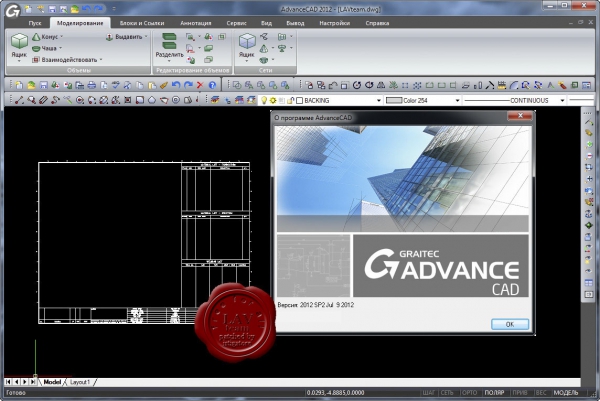This screenshot has width=600, height=401.
Task: Open the CONTINUOUS linetype dropdown
Action: click(562, 101)
